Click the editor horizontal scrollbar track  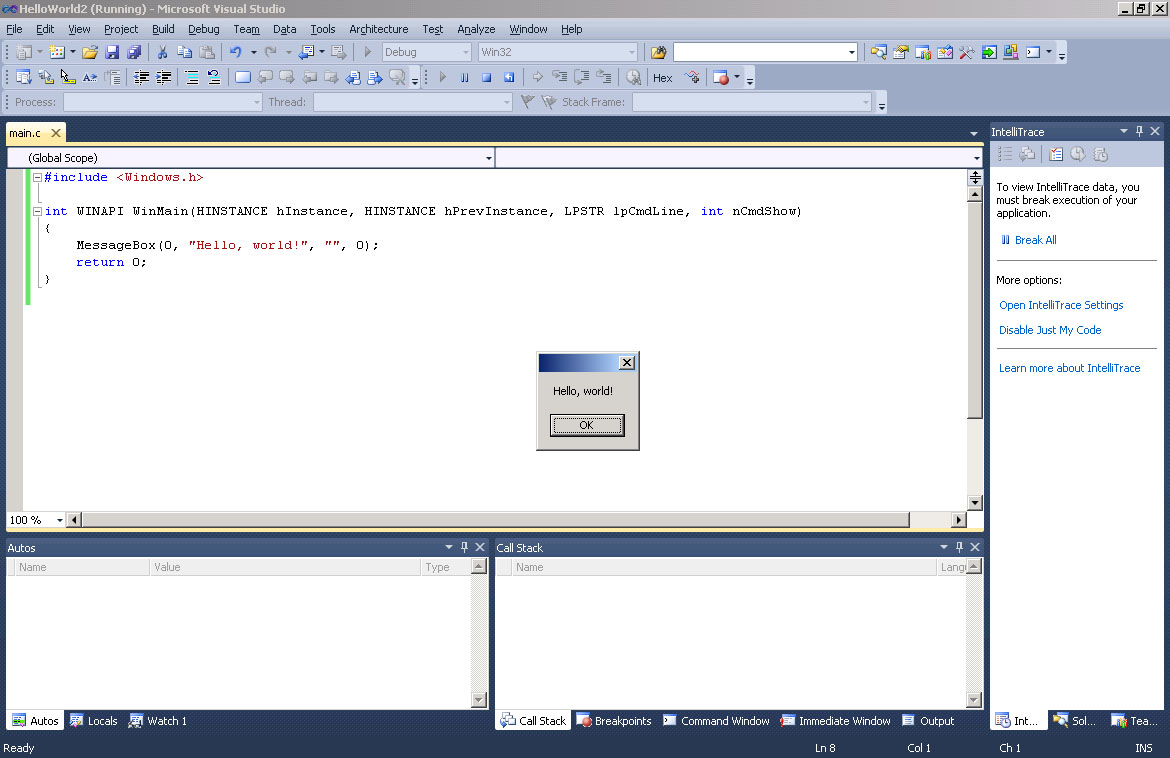click(x=930, y=519)
